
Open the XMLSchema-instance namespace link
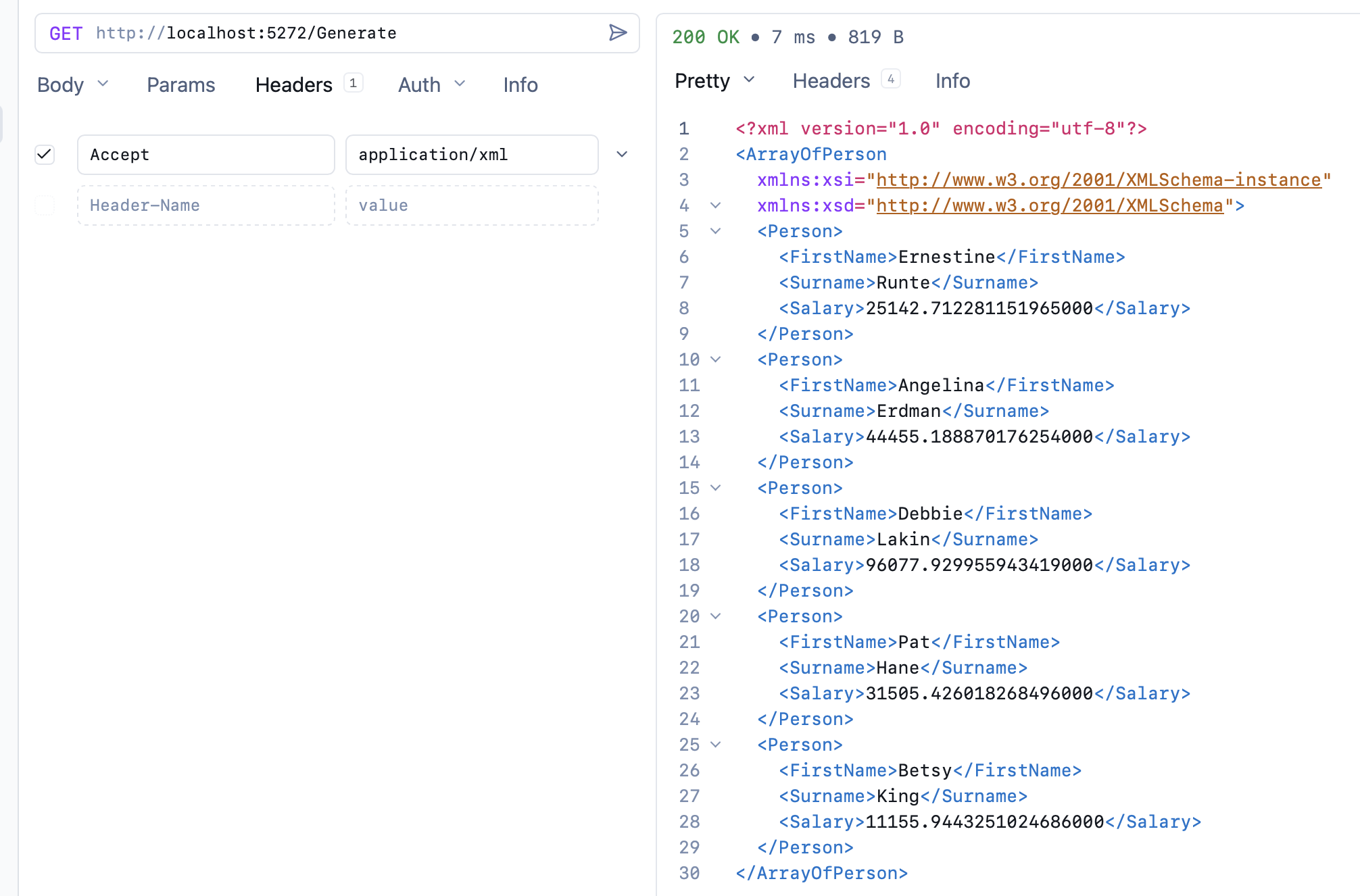tap(1098, 180)
